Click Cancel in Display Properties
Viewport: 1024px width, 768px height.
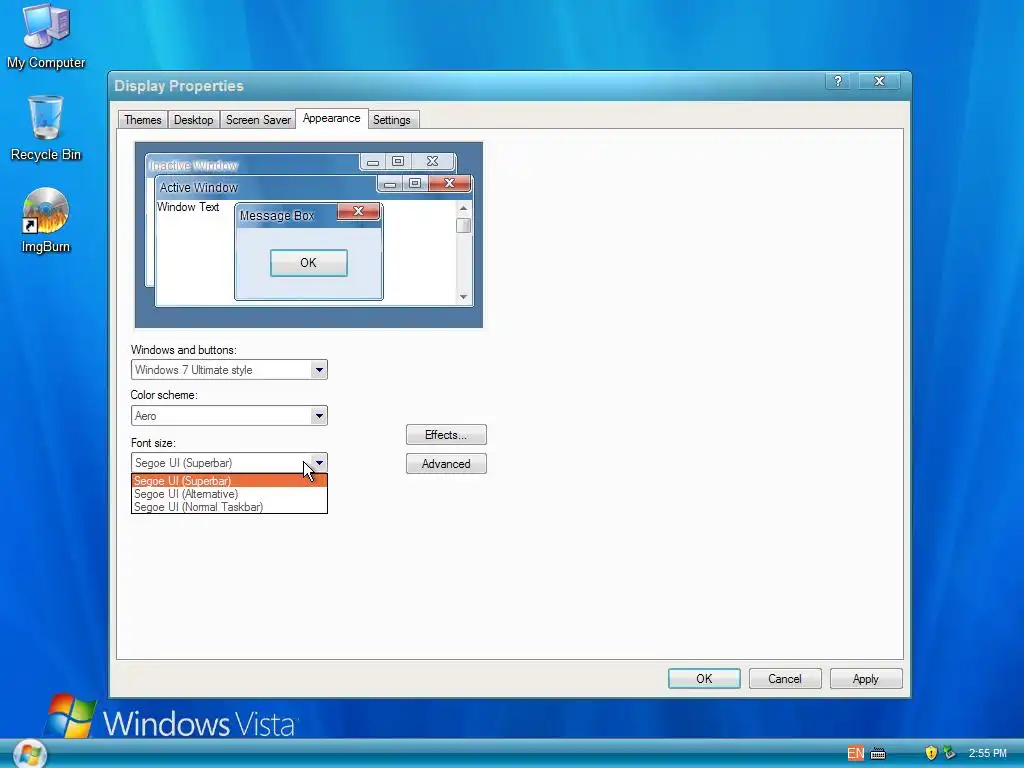[784, 679]
